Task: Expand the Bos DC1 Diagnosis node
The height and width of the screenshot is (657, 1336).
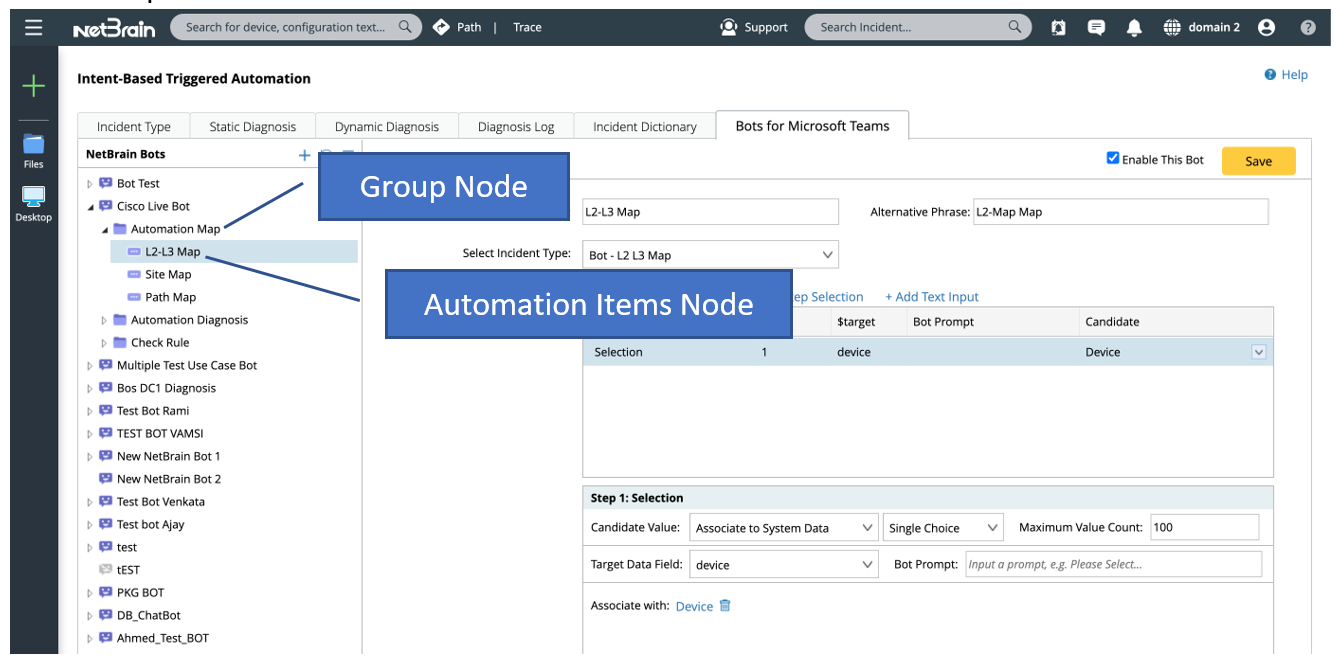Action: pyautogui.click(x=90, y=389)
